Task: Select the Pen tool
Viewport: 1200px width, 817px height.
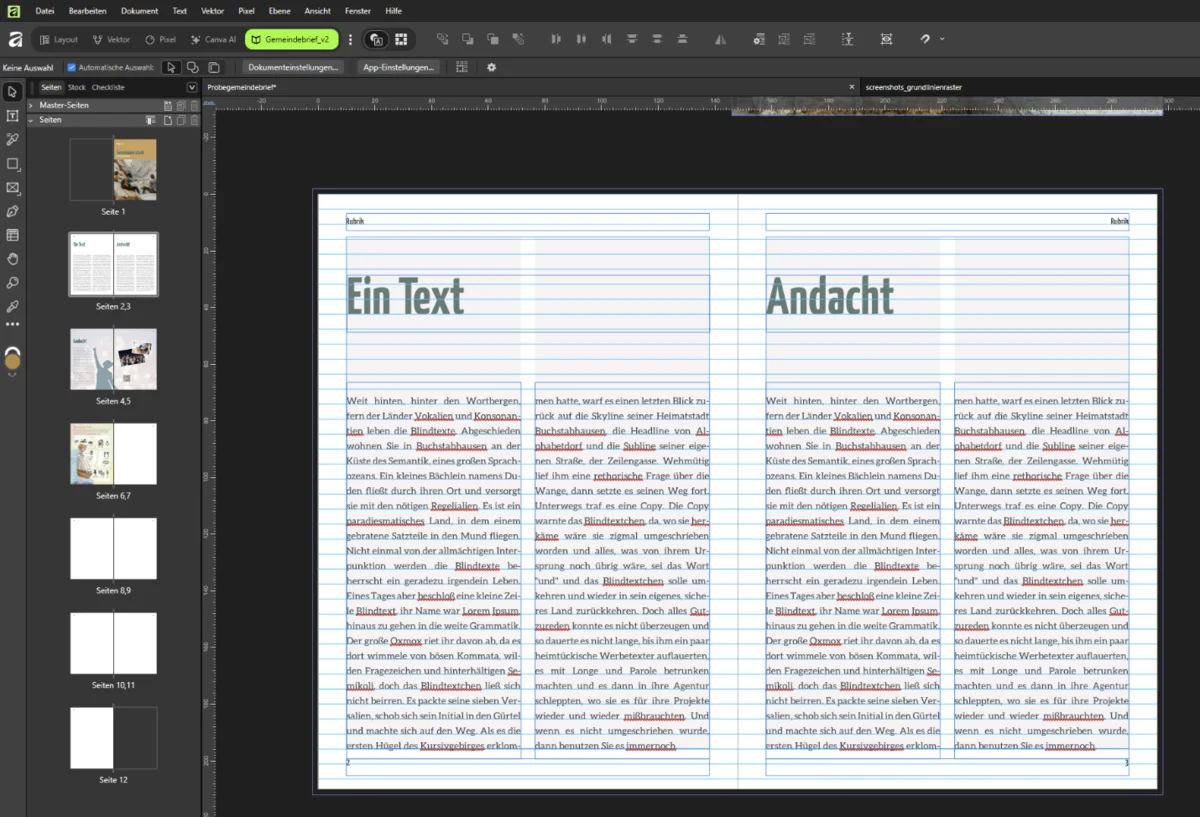Action: 13,212
